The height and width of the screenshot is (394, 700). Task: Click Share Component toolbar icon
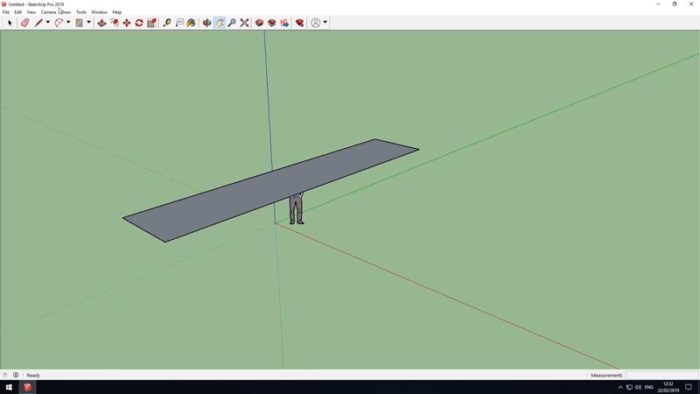pyautogui.click(x=284, y=23)
